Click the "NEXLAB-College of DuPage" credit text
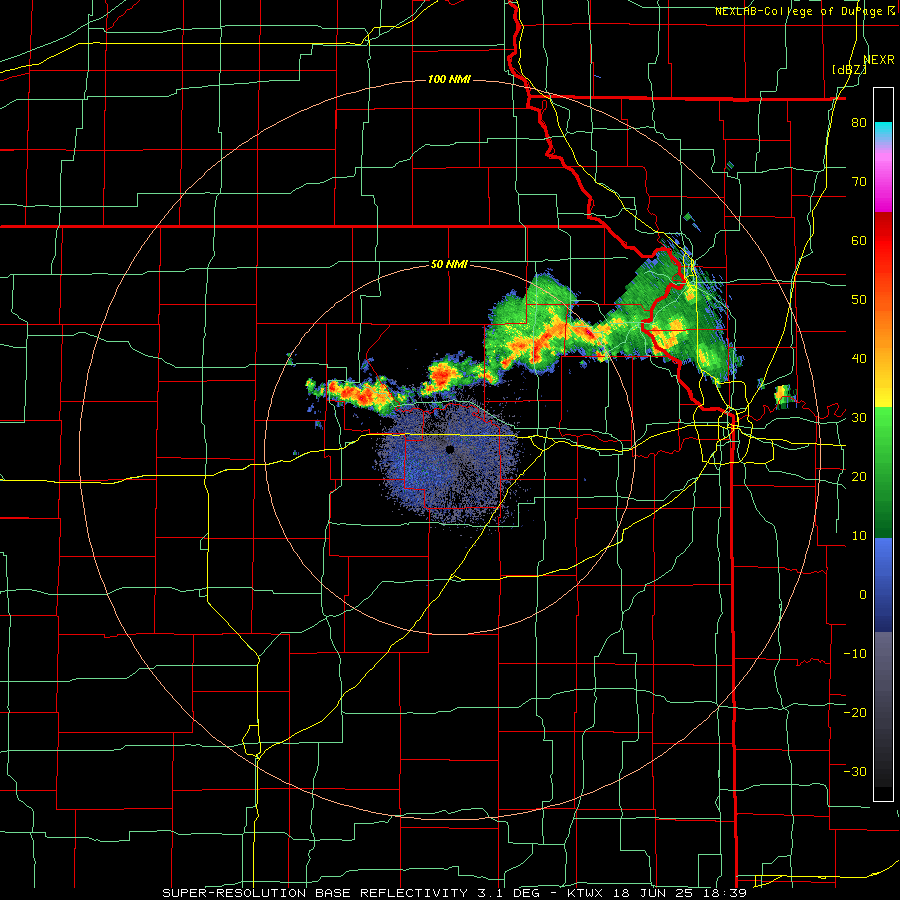The image size is (900, 900). coord(798,11)
